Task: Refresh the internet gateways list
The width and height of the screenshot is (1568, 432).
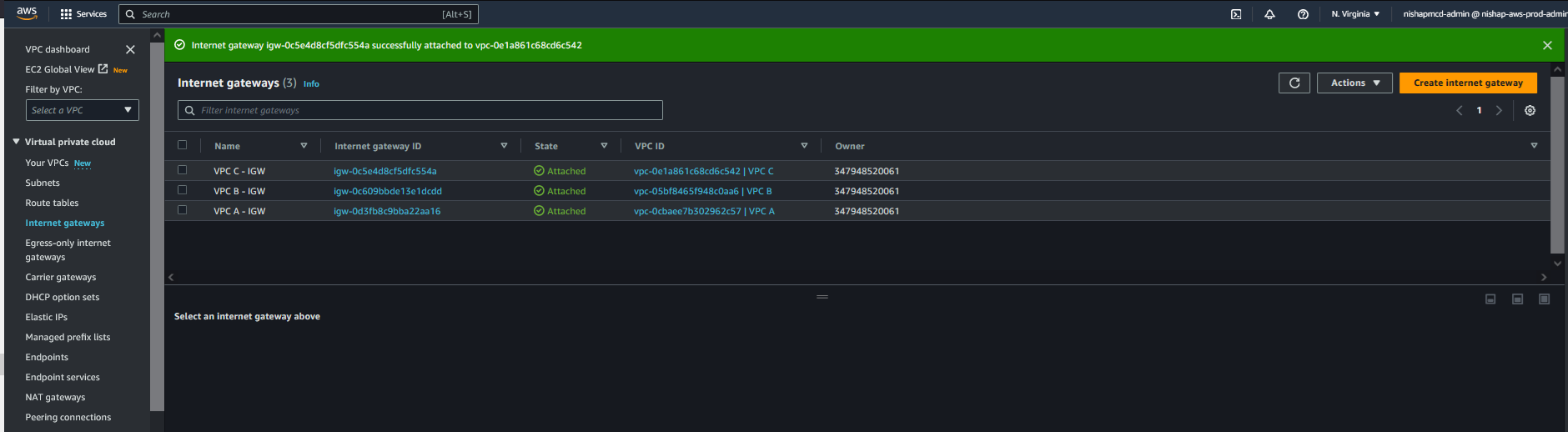Action: coord(1294,83)
